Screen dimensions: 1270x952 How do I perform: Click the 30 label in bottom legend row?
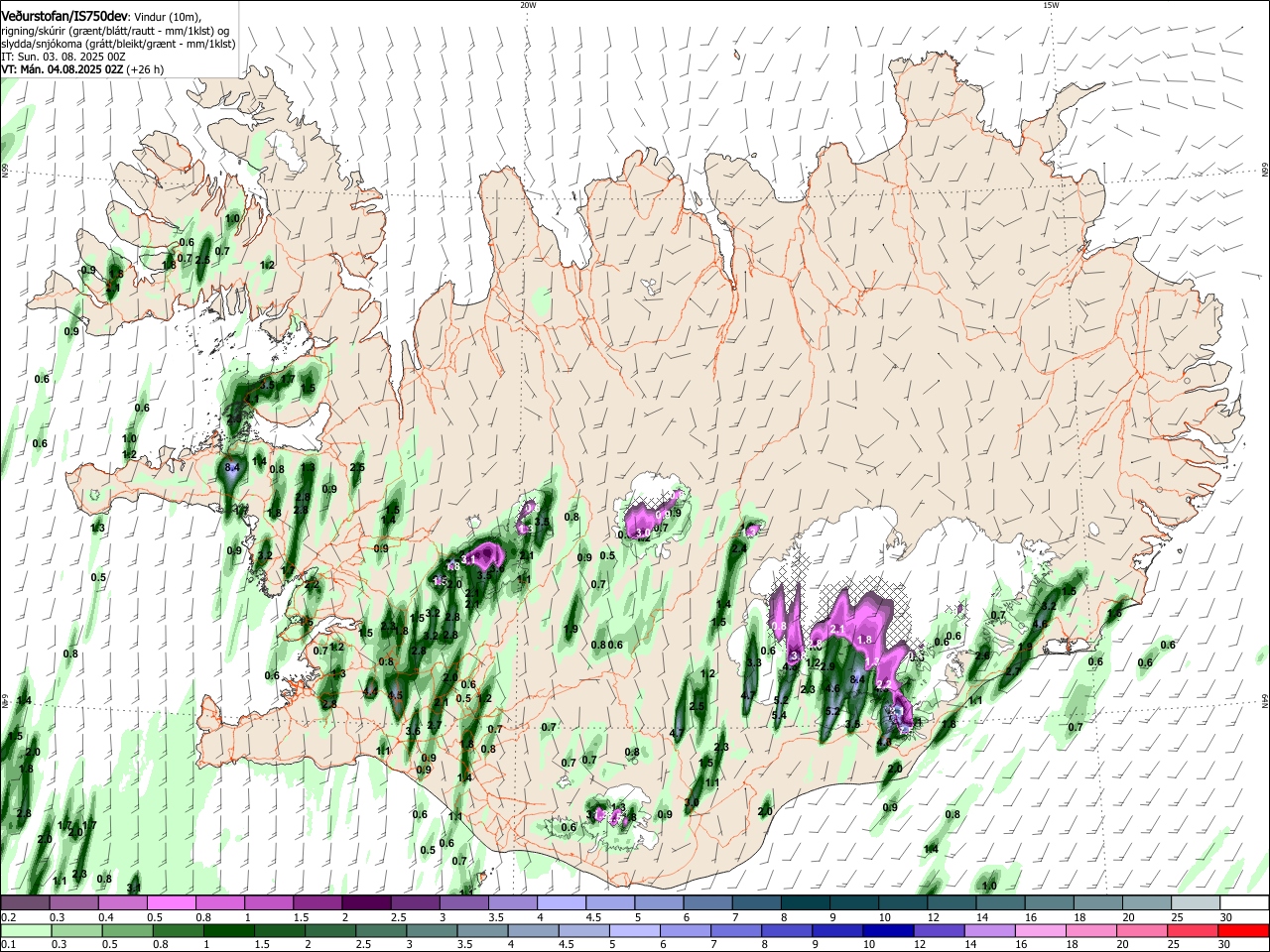click(1226, 944)
